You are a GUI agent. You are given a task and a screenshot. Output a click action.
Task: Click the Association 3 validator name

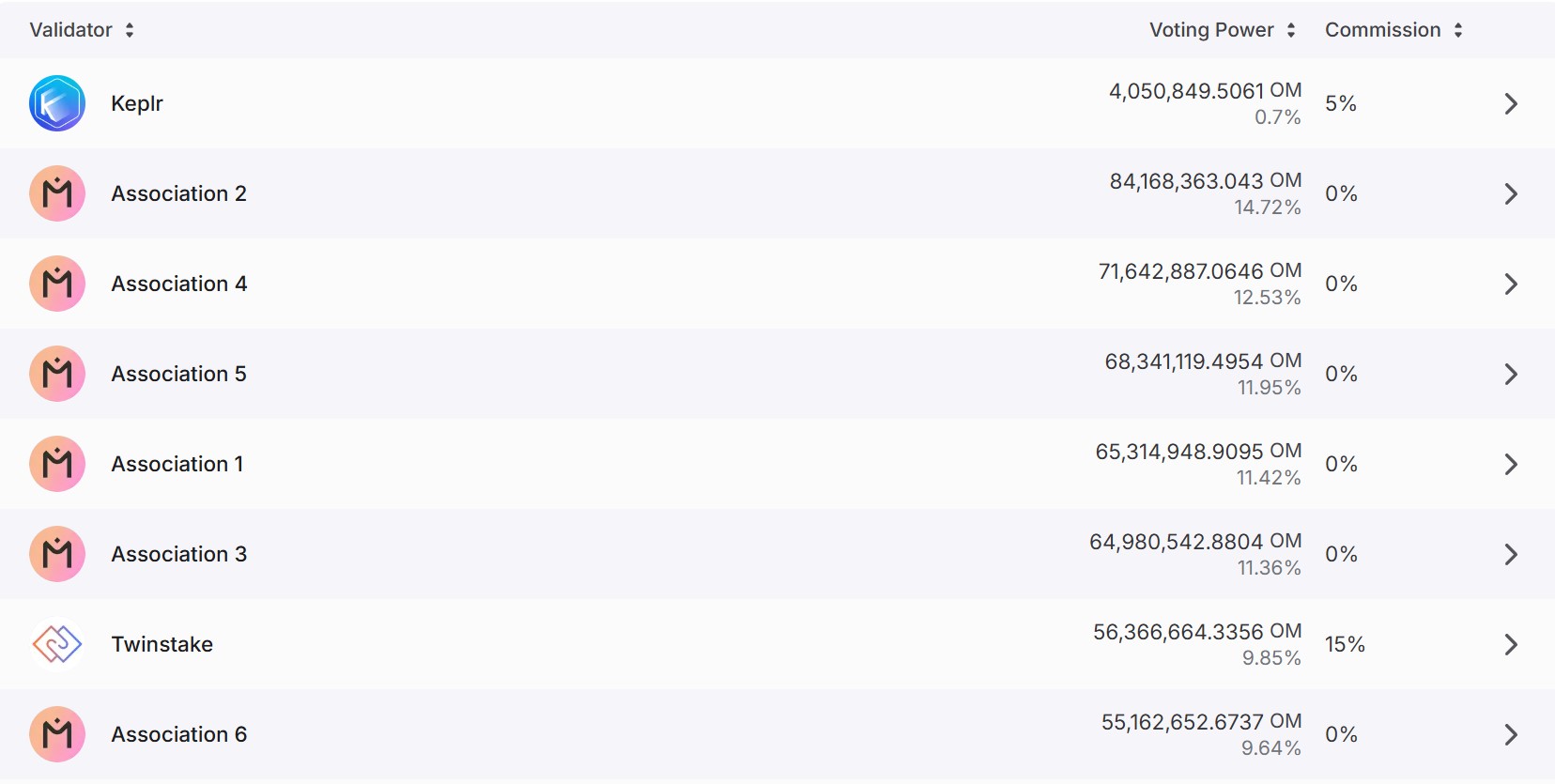179,554
